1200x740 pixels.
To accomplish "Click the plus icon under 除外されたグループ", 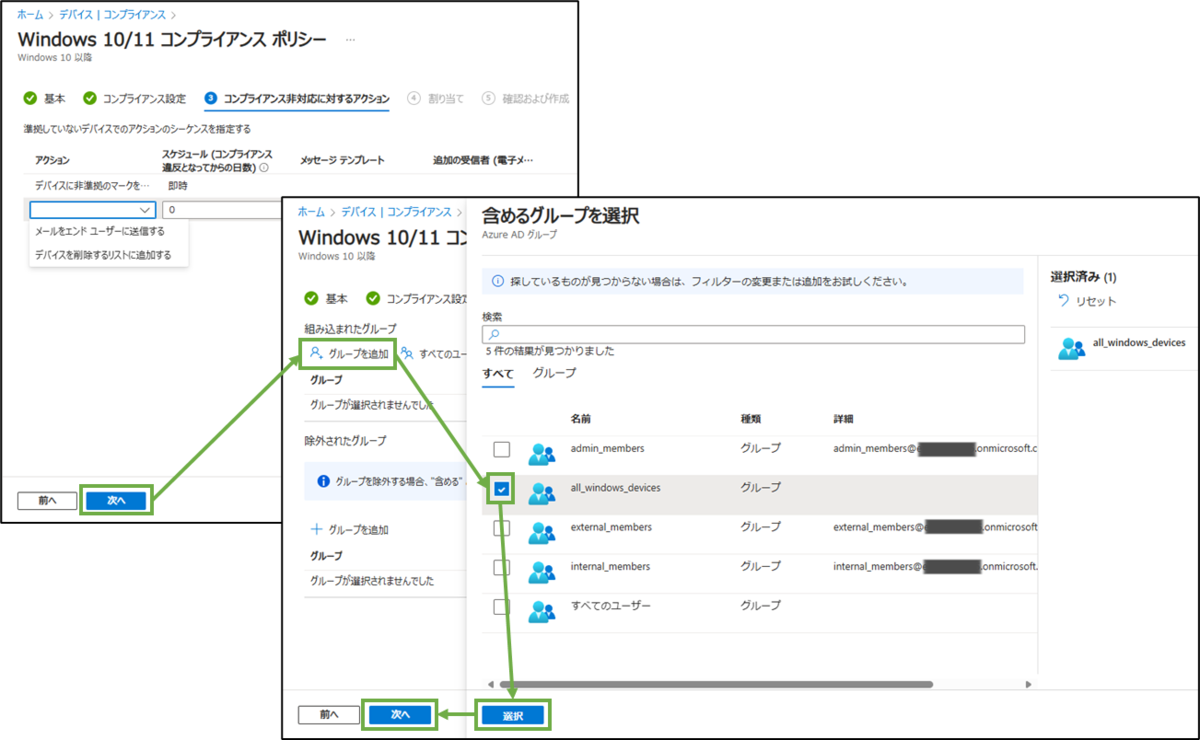I will click(317, 529).
